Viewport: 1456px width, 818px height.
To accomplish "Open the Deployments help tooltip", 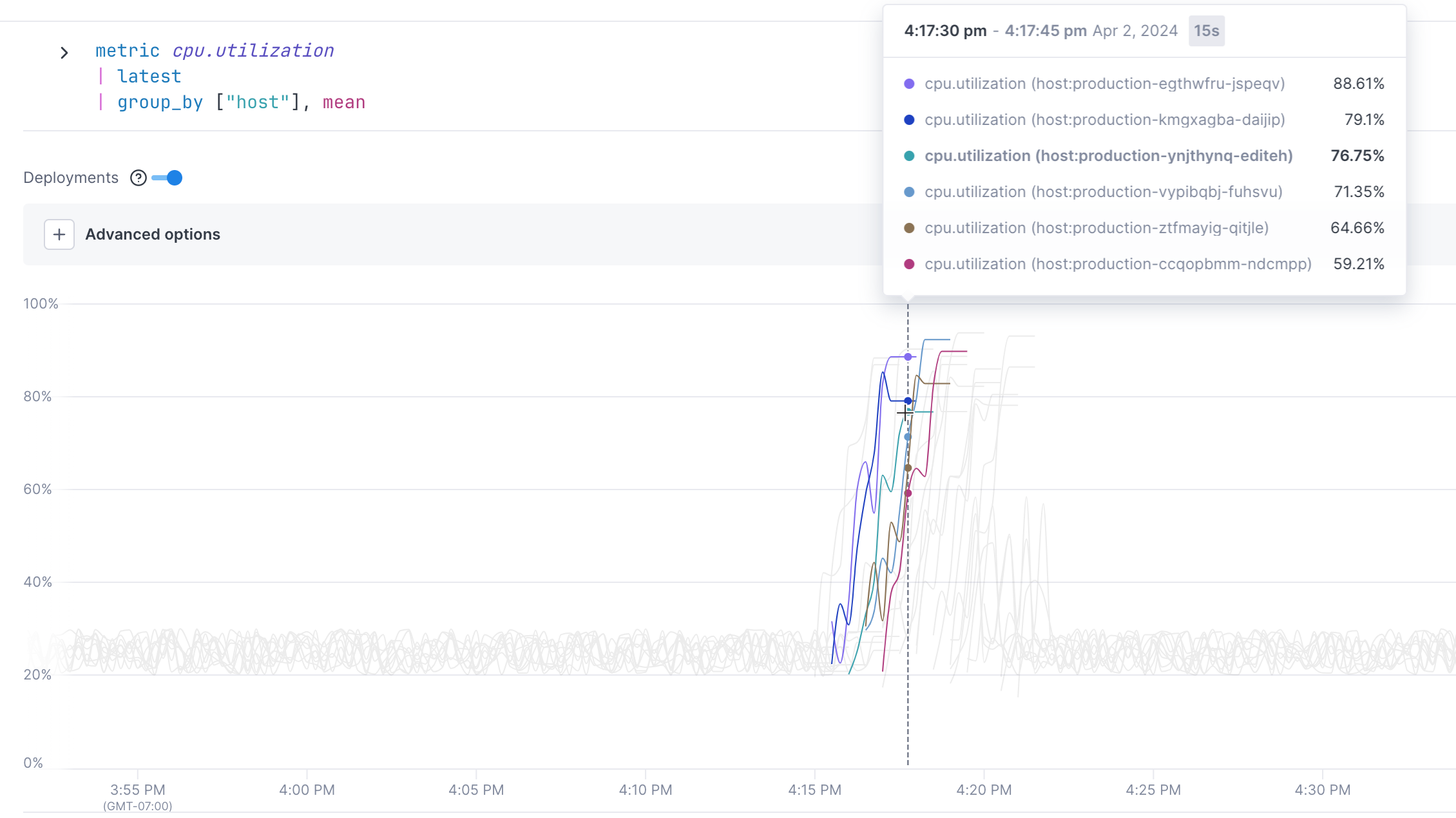I will tap(138, 178).
